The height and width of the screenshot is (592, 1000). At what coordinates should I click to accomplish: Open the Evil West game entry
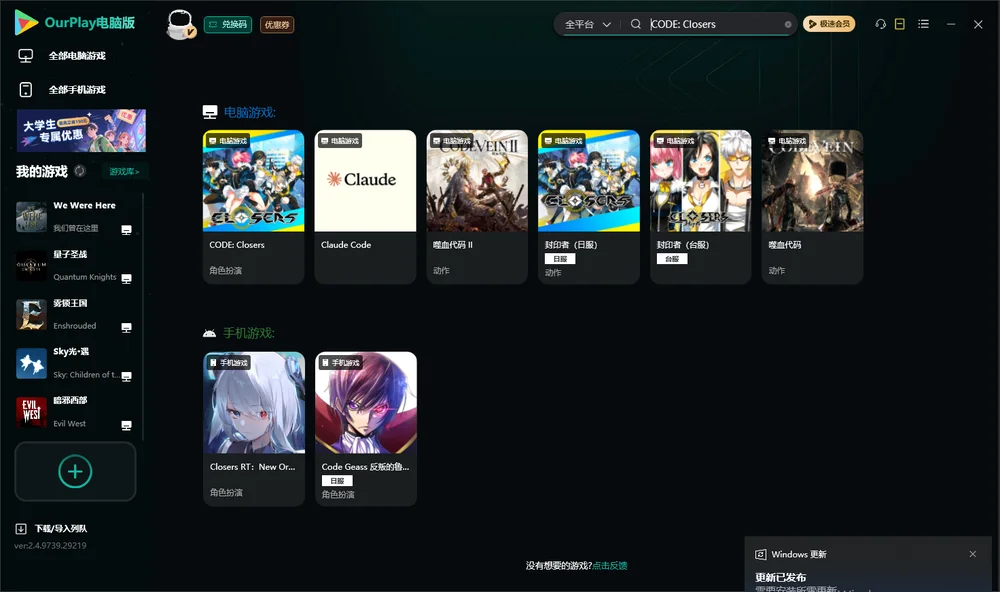[75, 412]
